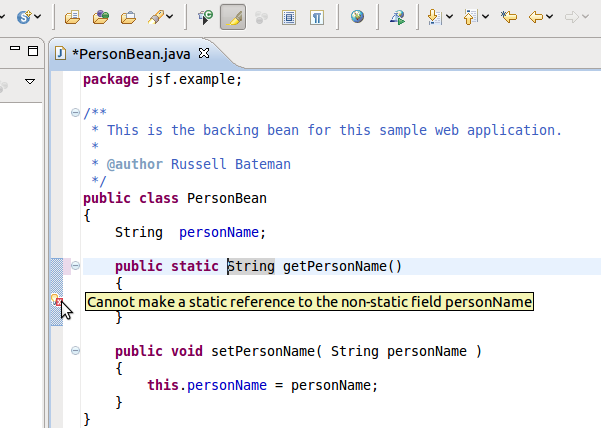The image size is (601, 428).
Task: Click the 'Cannot make a static reference' tooltip
Action: 309,302
